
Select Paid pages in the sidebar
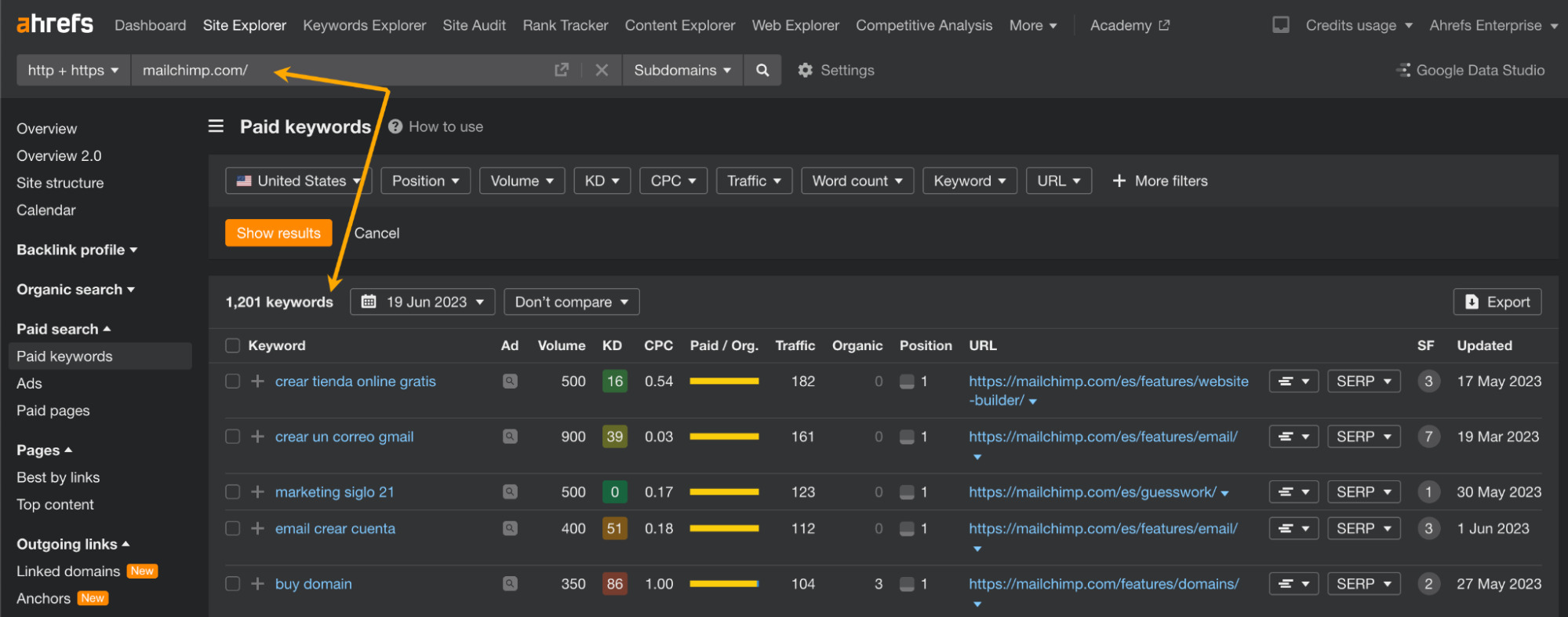pos(53,411)
